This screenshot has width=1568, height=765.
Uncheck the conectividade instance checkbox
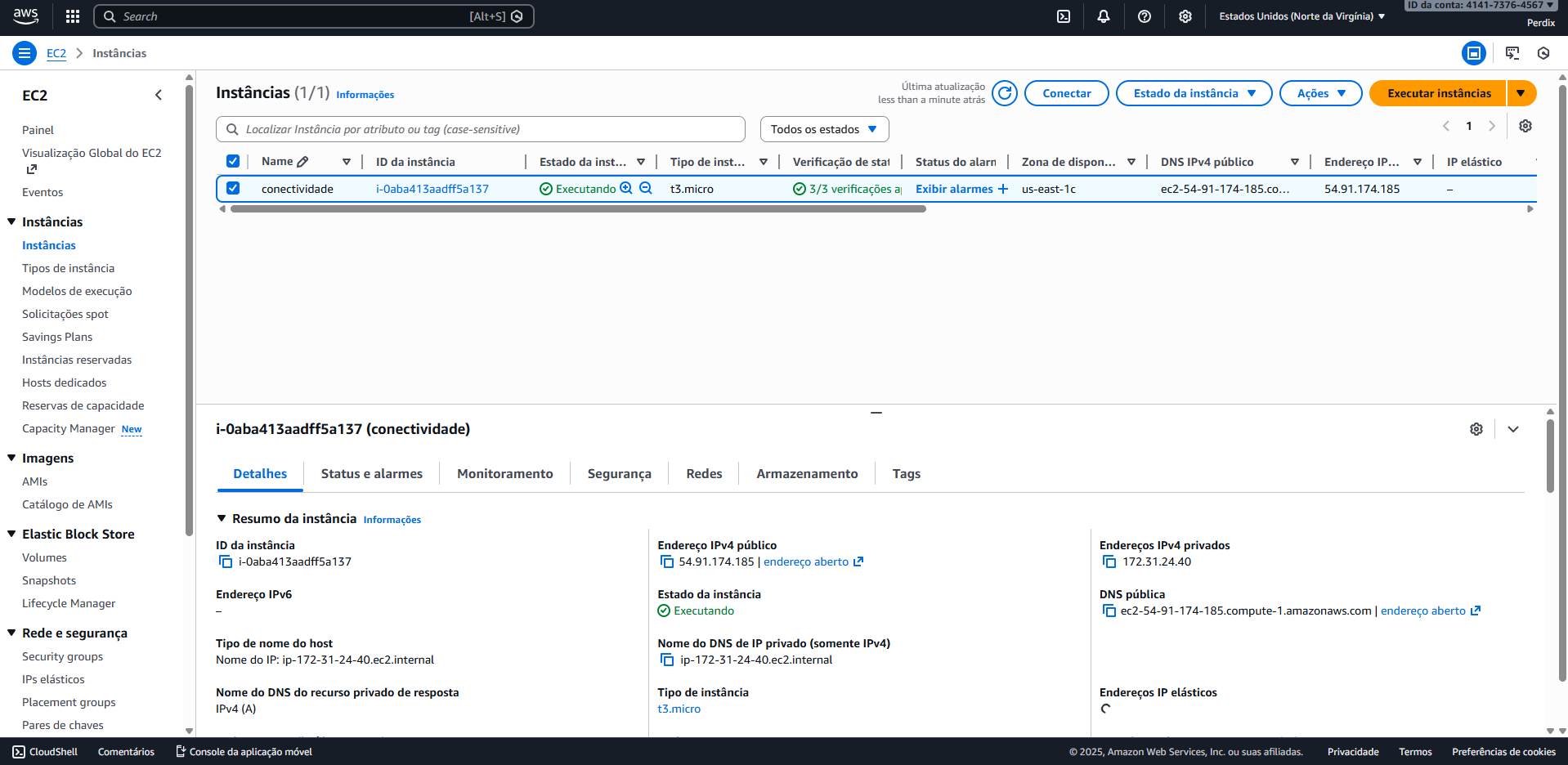pos(233,188)
